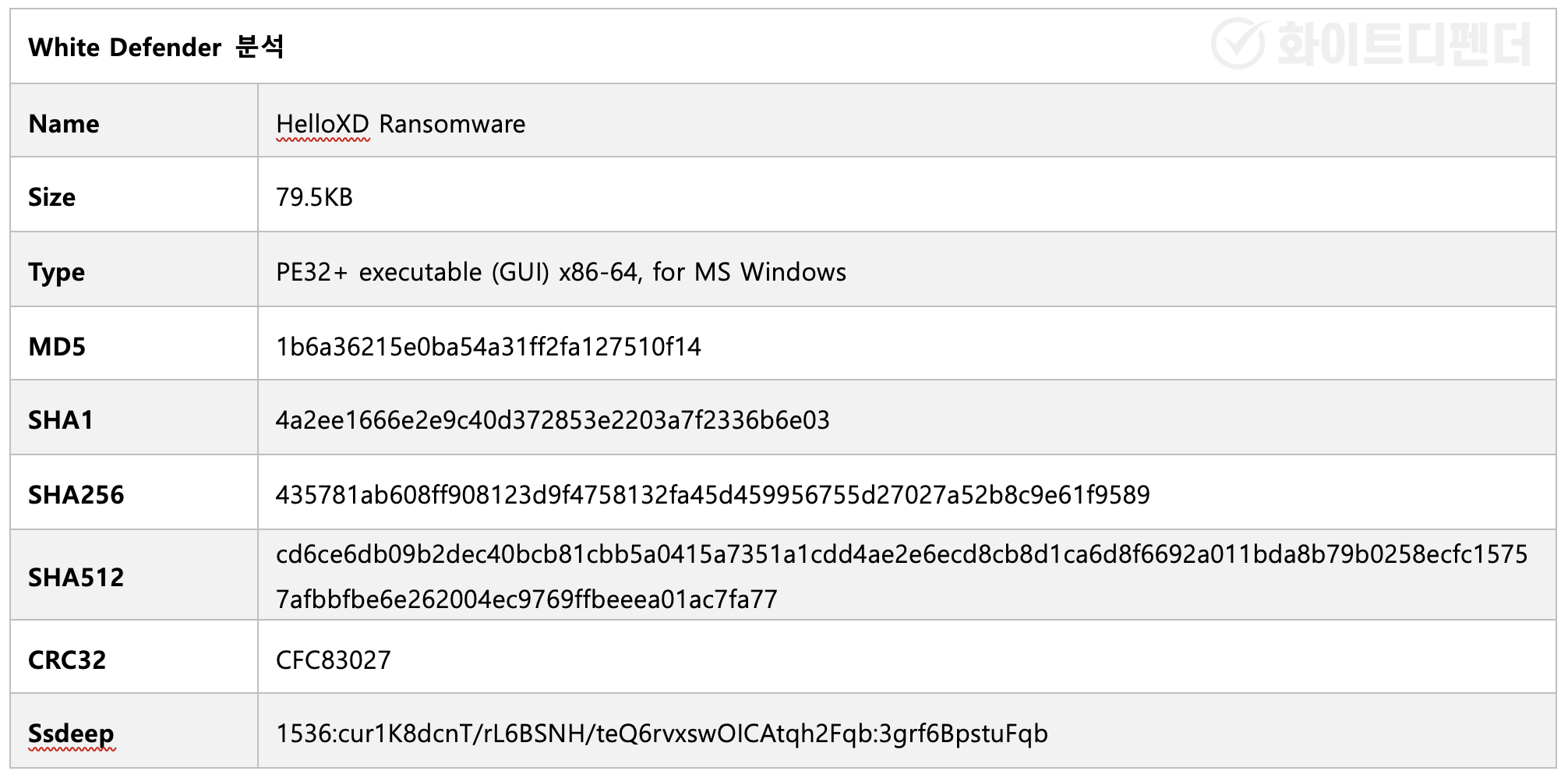
Task: Click the SHA256 row label
Action: [76, 495]
